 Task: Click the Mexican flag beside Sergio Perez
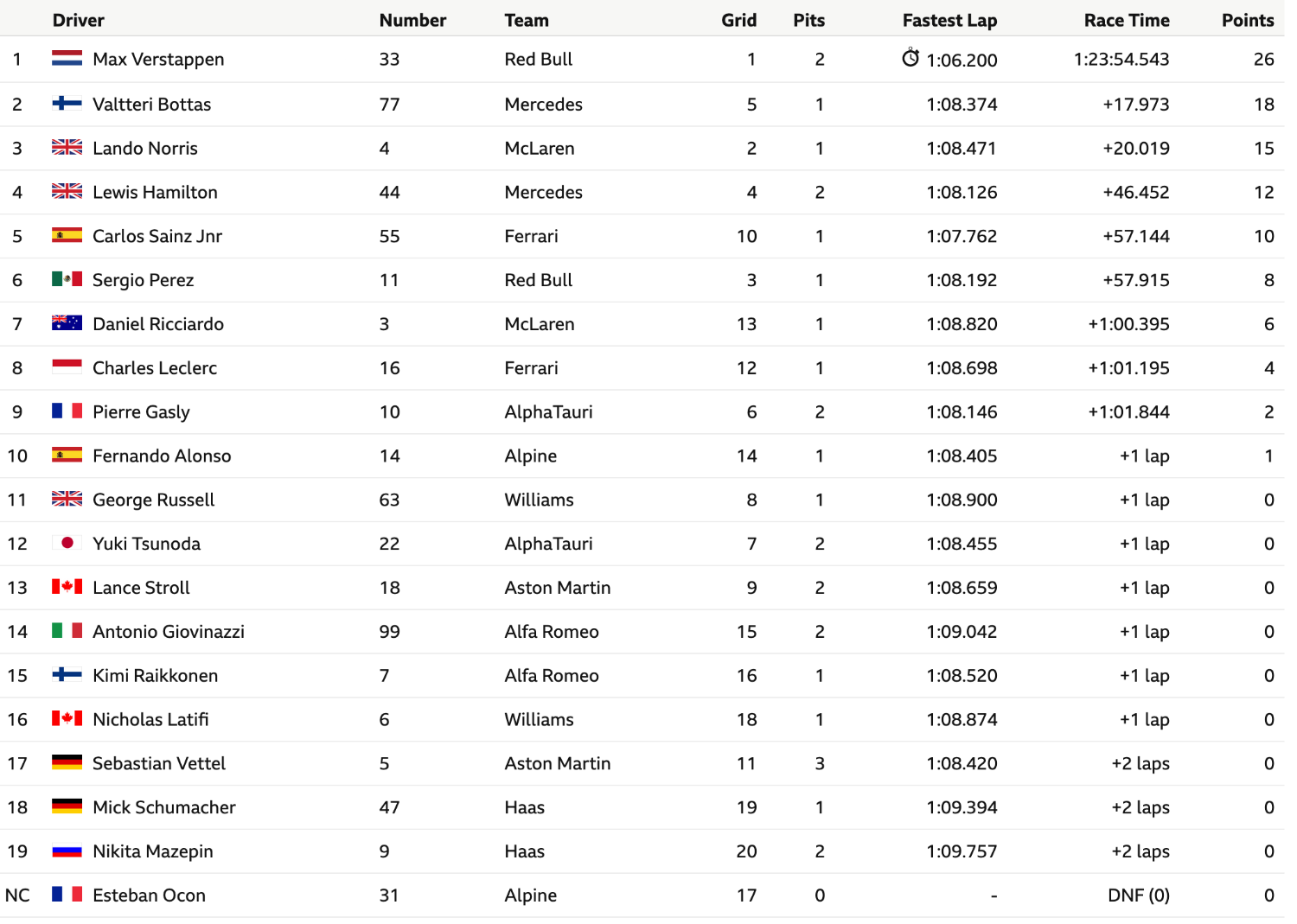67,279
